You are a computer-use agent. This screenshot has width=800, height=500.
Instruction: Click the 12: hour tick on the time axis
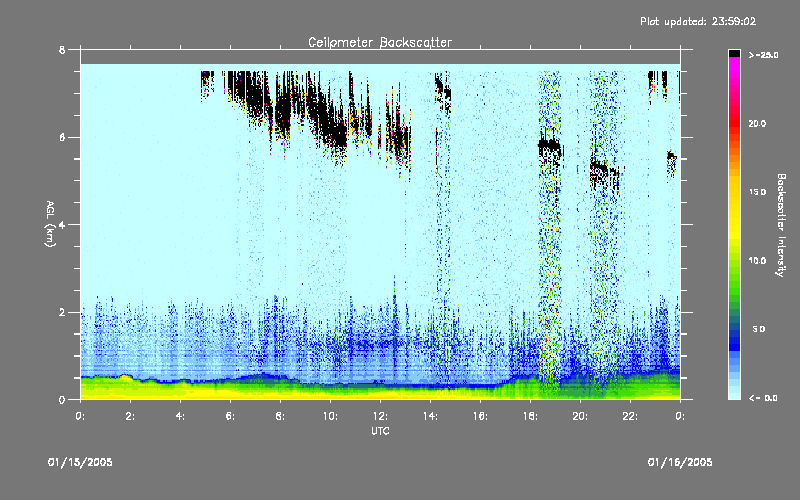[380, 416]
